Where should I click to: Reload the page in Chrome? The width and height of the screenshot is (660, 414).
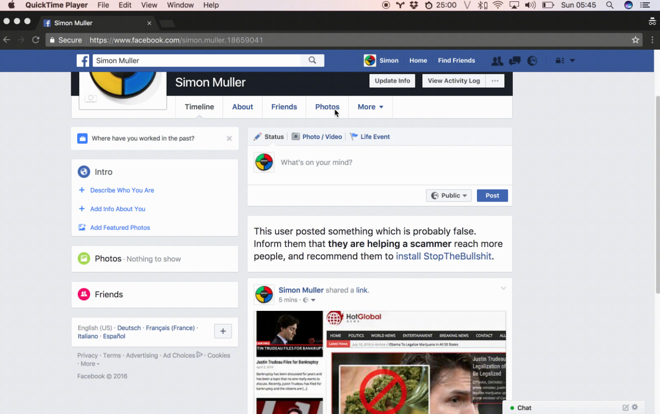36,40
